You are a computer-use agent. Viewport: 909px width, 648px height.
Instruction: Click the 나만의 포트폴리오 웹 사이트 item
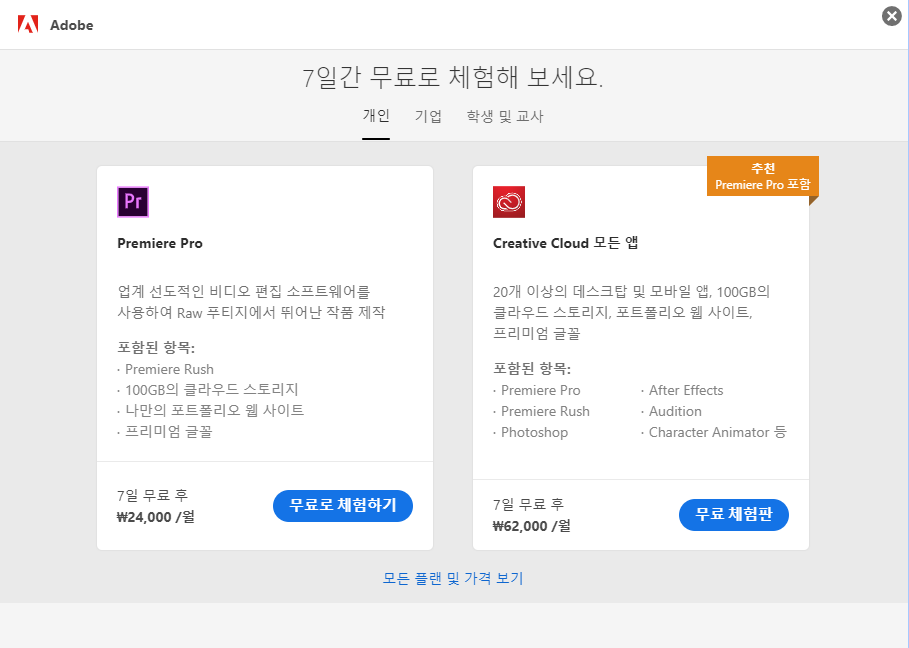pyautogui.click(x=214, y=410)
